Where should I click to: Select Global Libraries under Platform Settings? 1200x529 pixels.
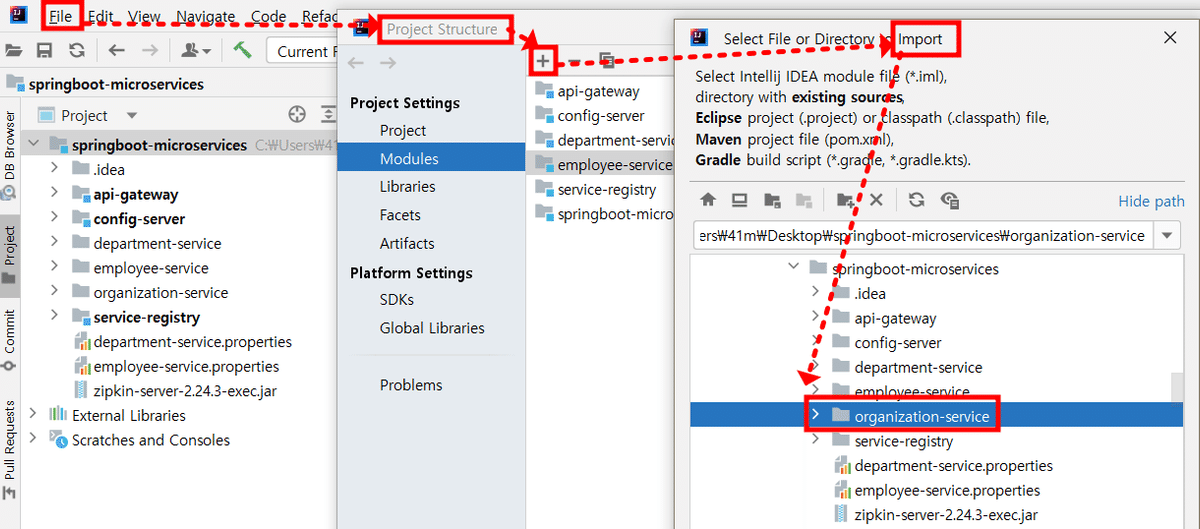coord(432,328)
